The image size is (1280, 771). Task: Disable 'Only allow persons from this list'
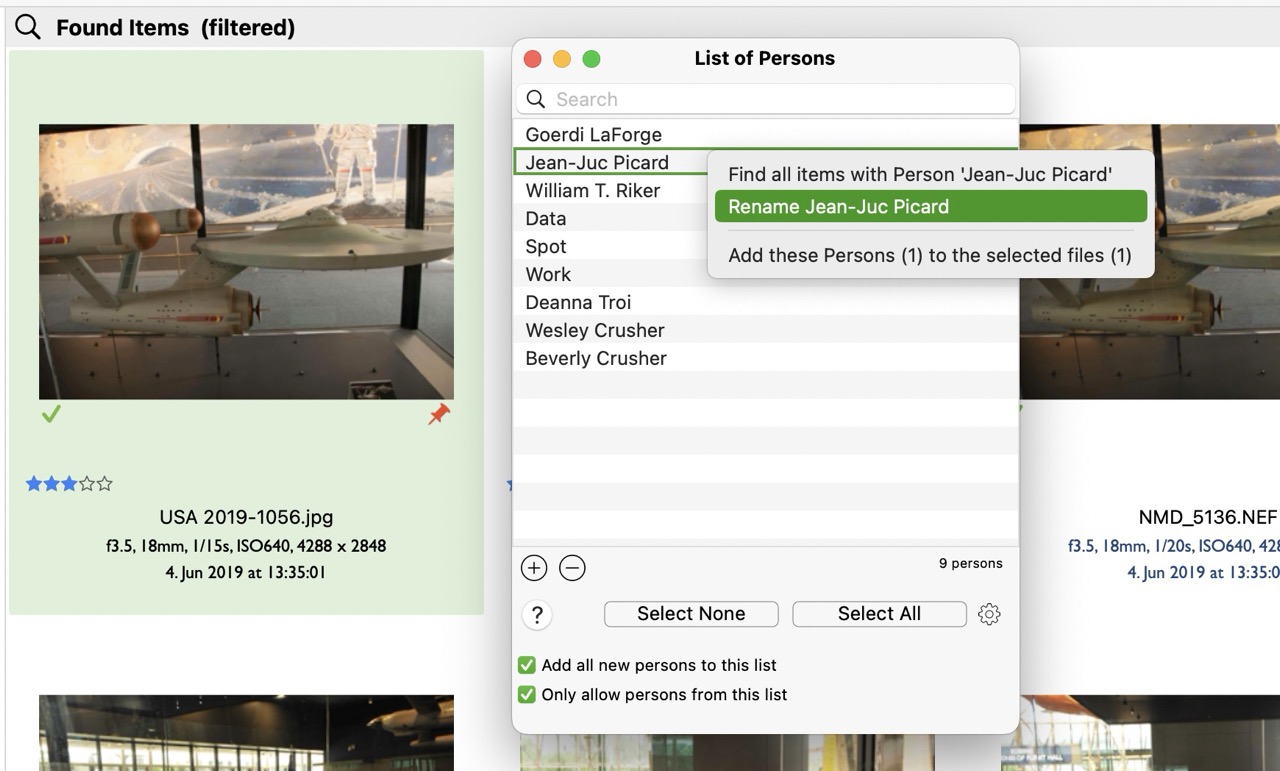[527, 694]
